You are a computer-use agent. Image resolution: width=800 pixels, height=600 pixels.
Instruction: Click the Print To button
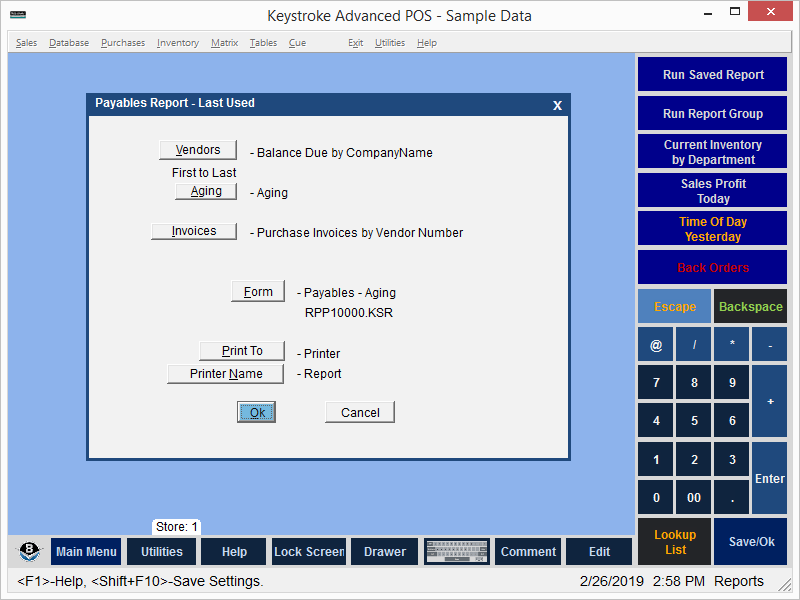[x=242, y=351]
